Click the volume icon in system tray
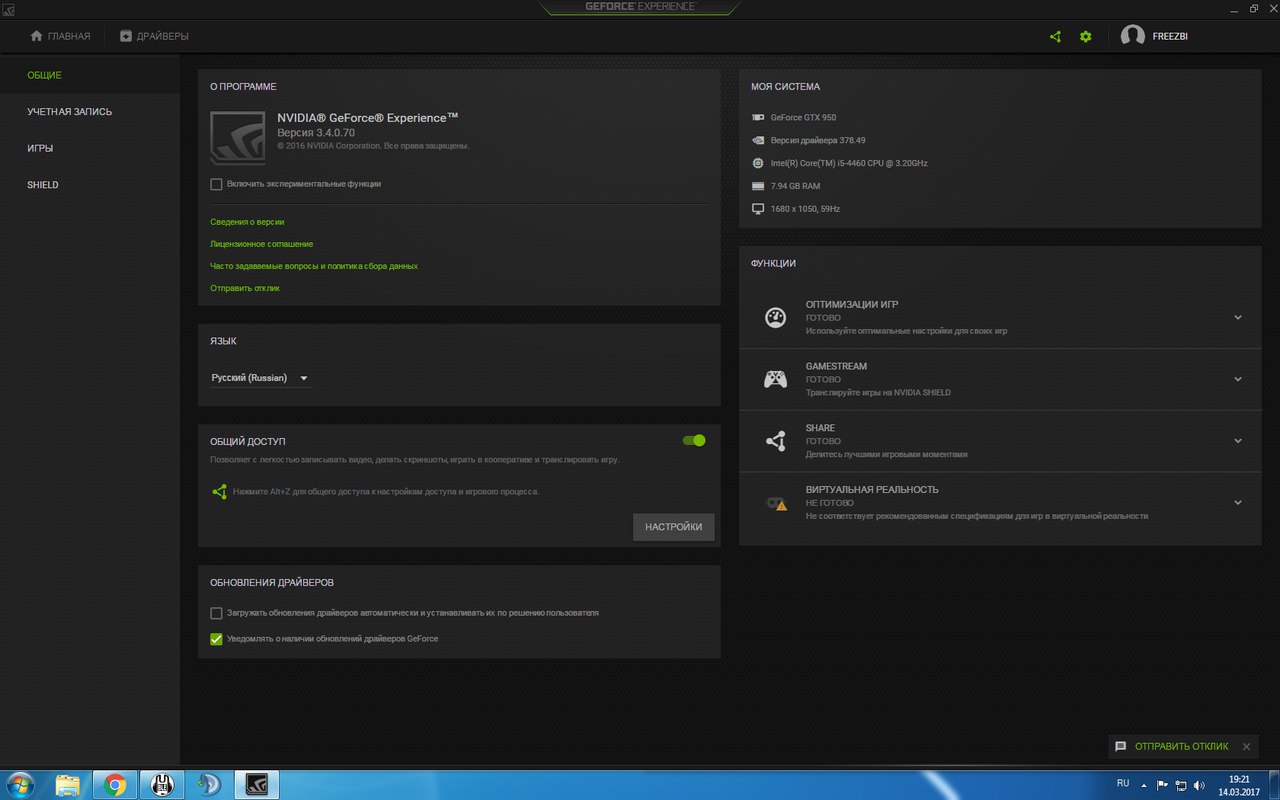The width and height of the screenshot is (1280, 800). 1199,785
